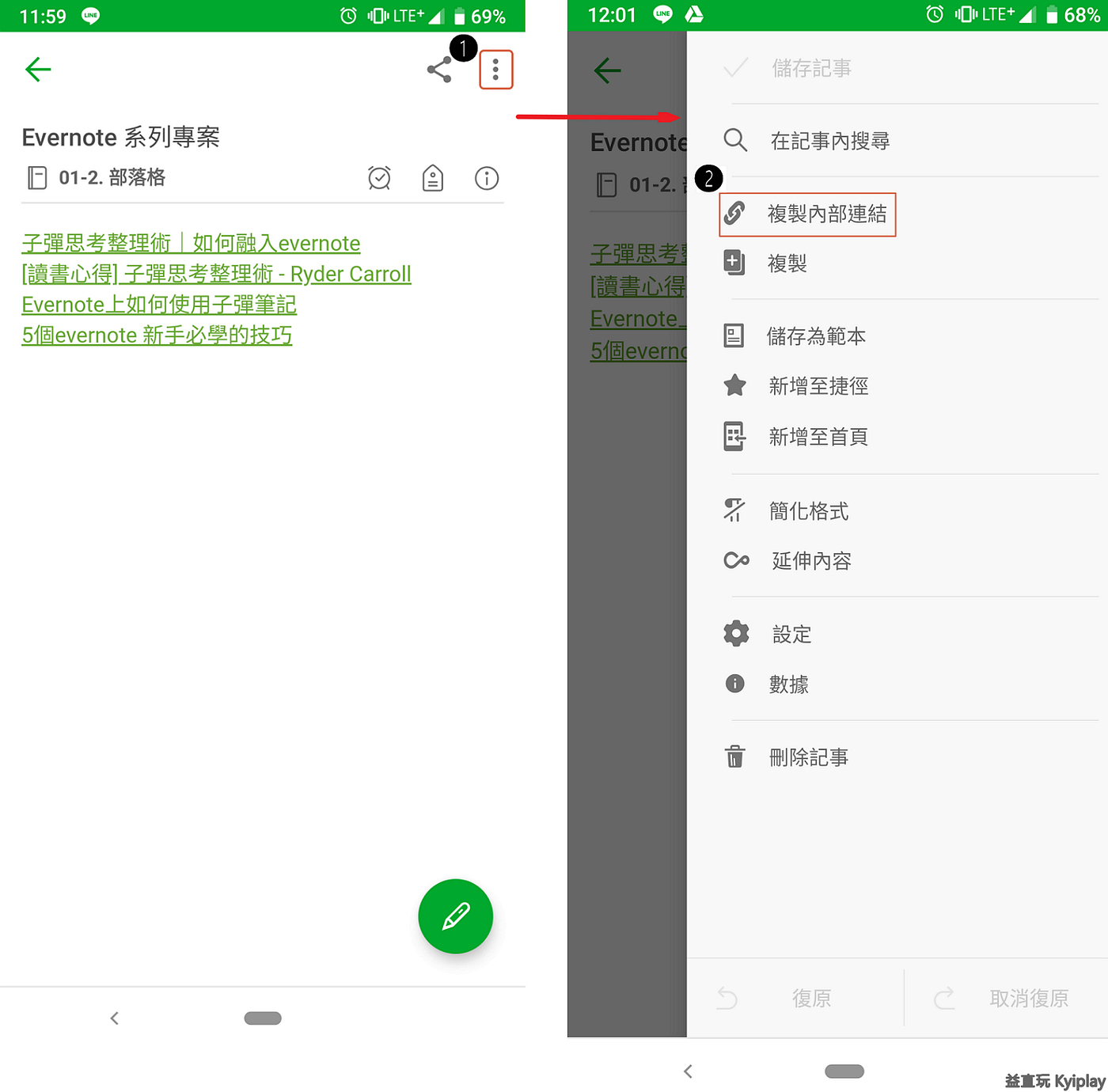The width and height of the screenshot is (1108, 1092).
Task: Tap the green pencil edit button
Action: [x=456, y=916]
